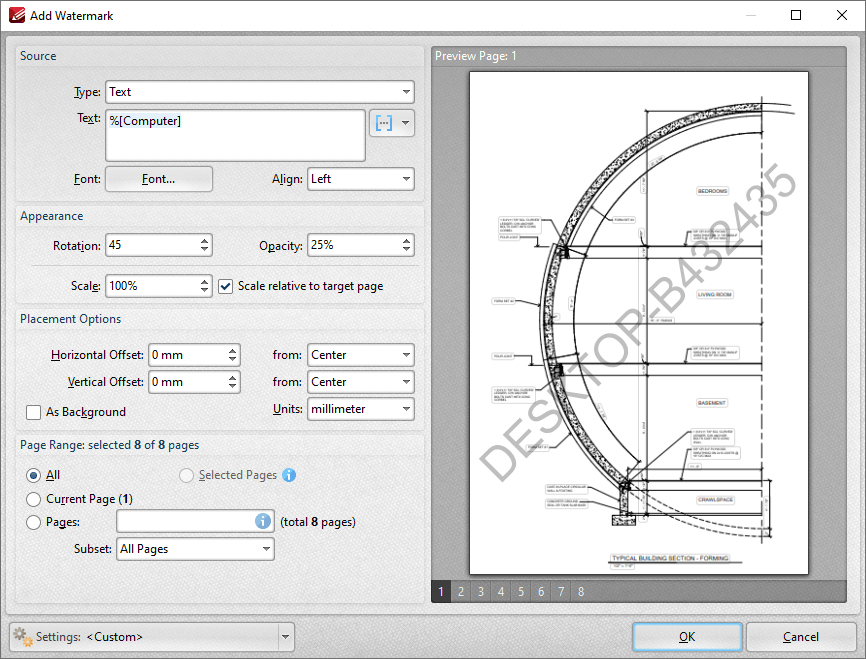Click OK to apply the watermark
This screenshot has width=866, height=659.
[687, 637]
